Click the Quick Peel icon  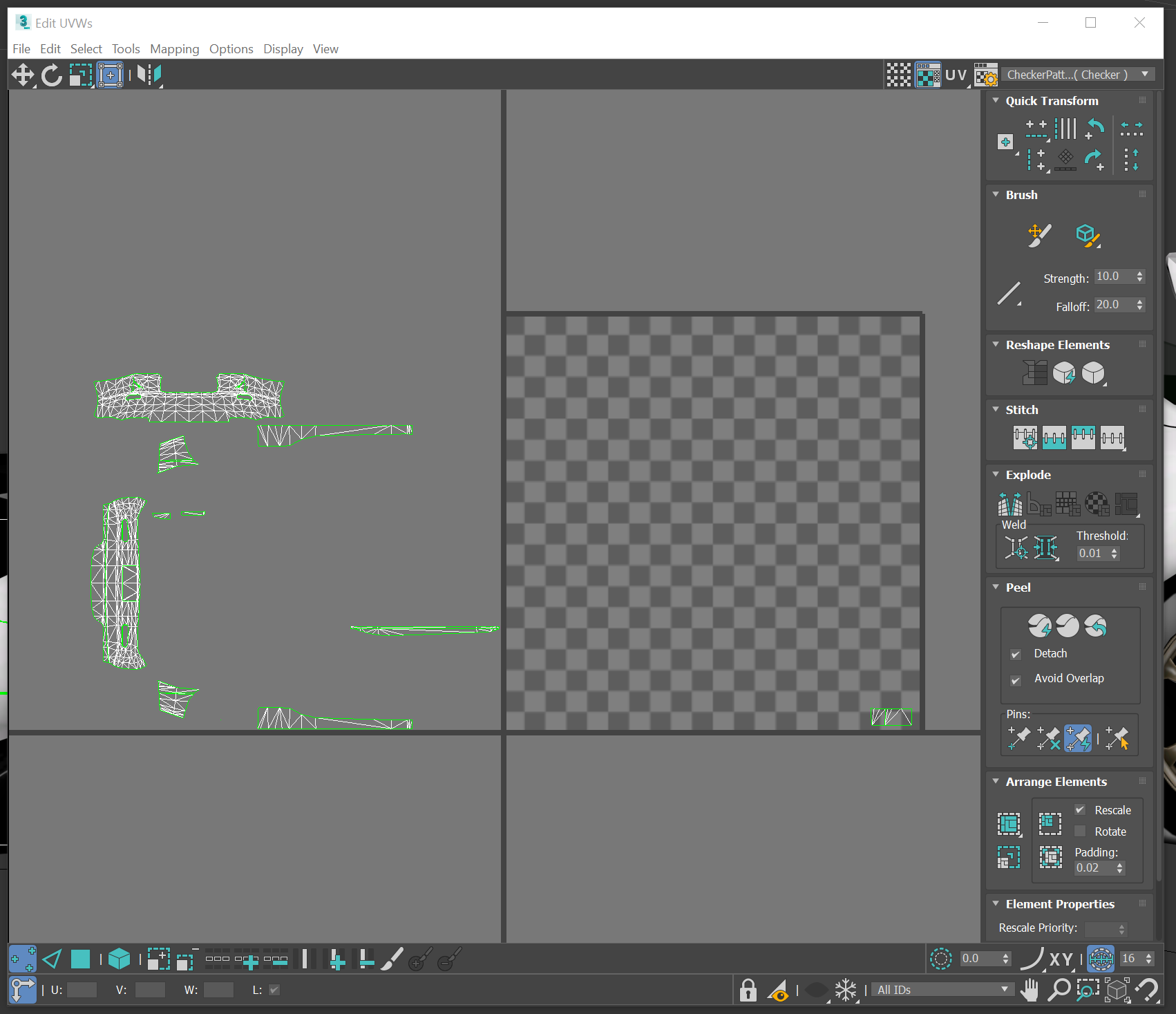tap(1039, 626)
